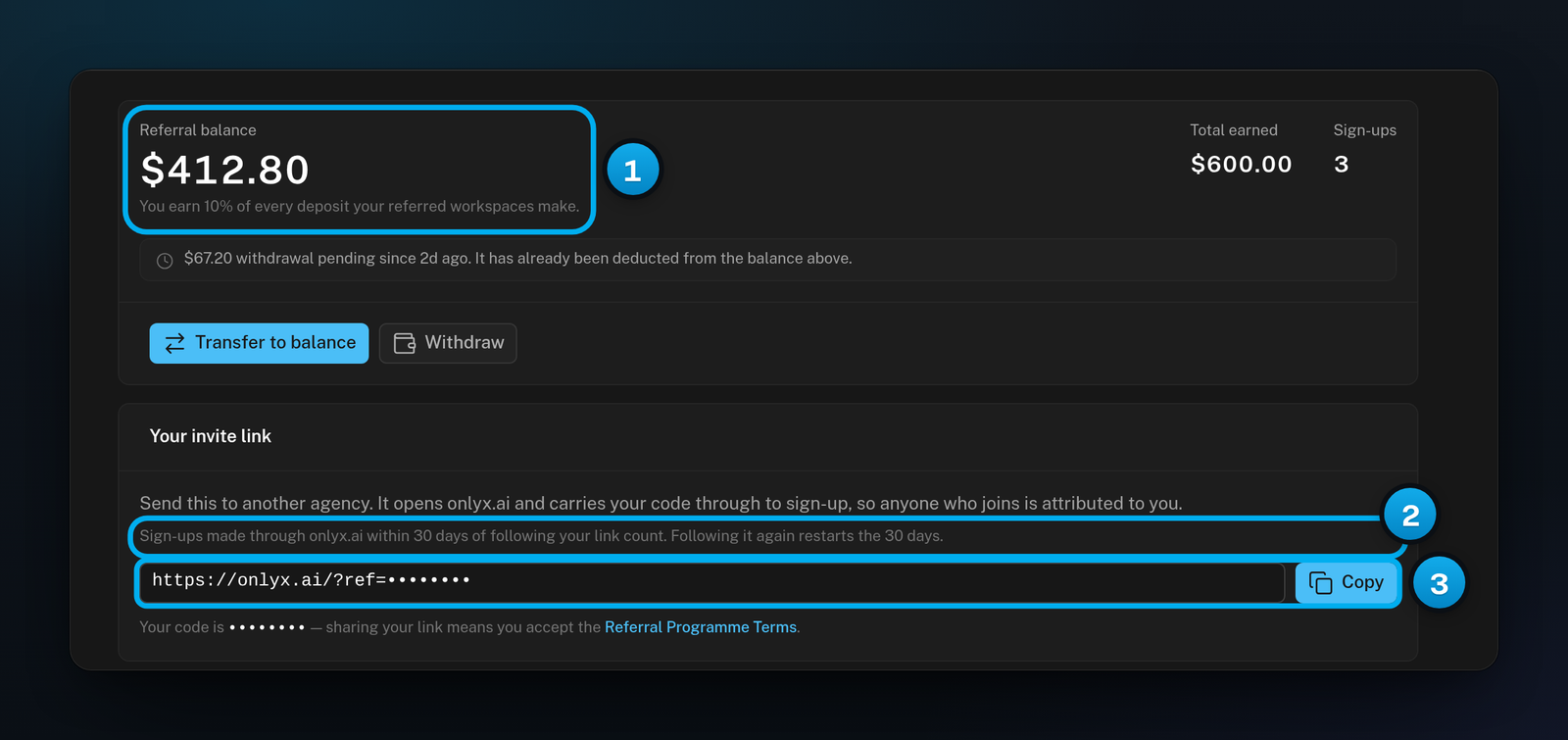Select the invite link URL field
Image resolution: width=1568 pixels, height=740 pixels.
(712, 583)
